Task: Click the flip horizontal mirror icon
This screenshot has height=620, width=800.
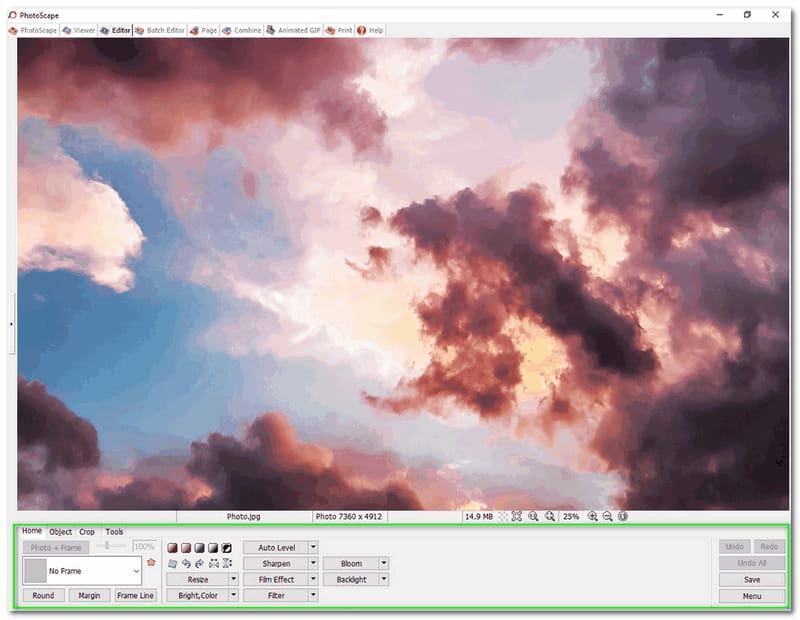Action: [x=213, y=564]
